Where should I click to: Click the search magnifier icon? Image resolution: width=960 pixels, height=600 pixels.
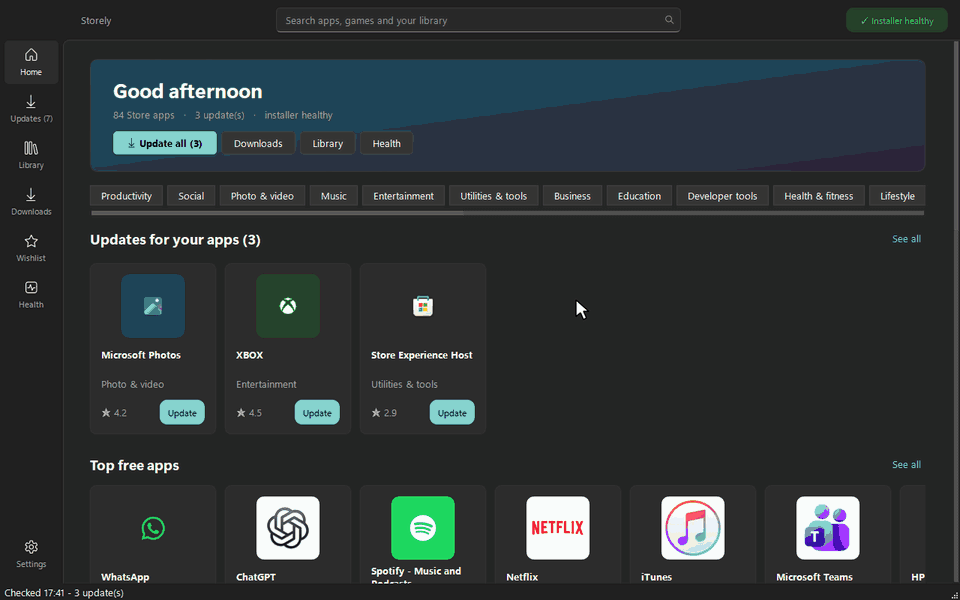(x=669, y=20)
